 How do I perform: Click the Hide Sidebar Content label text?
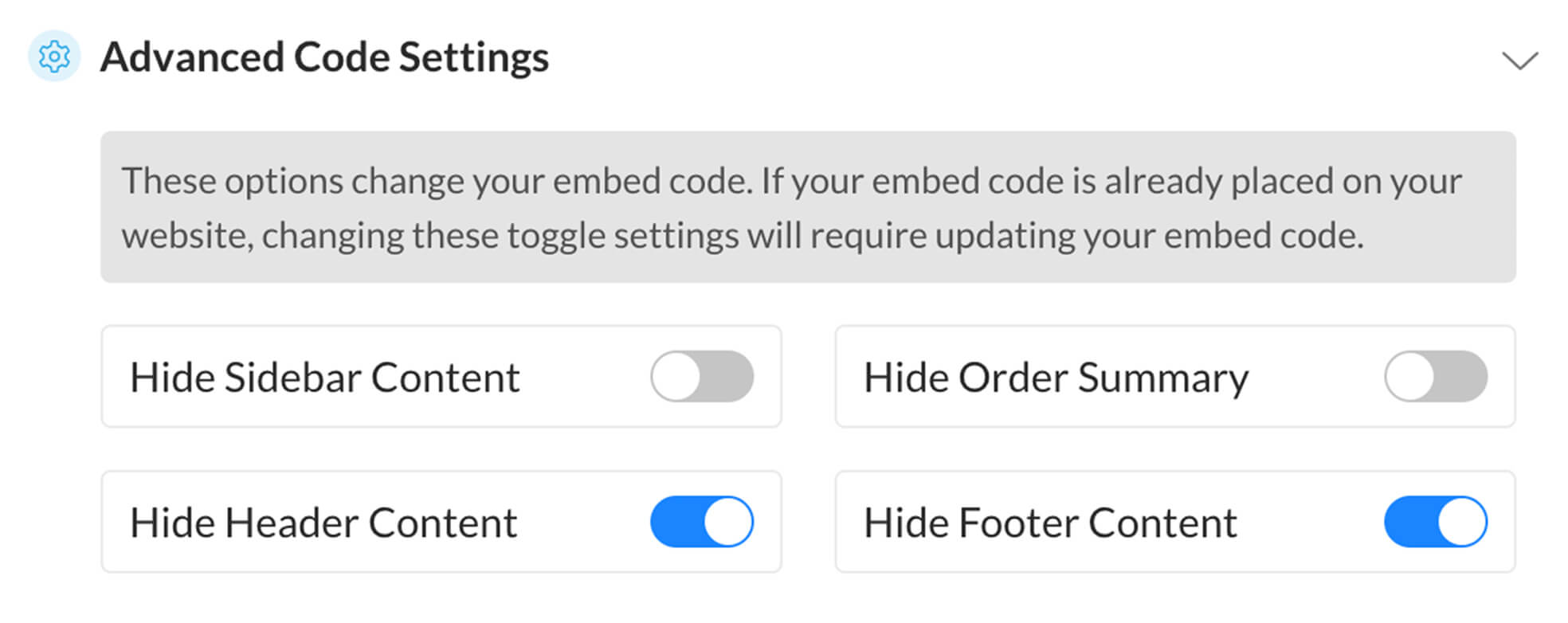pyautogui.click(x=325, y=377)
